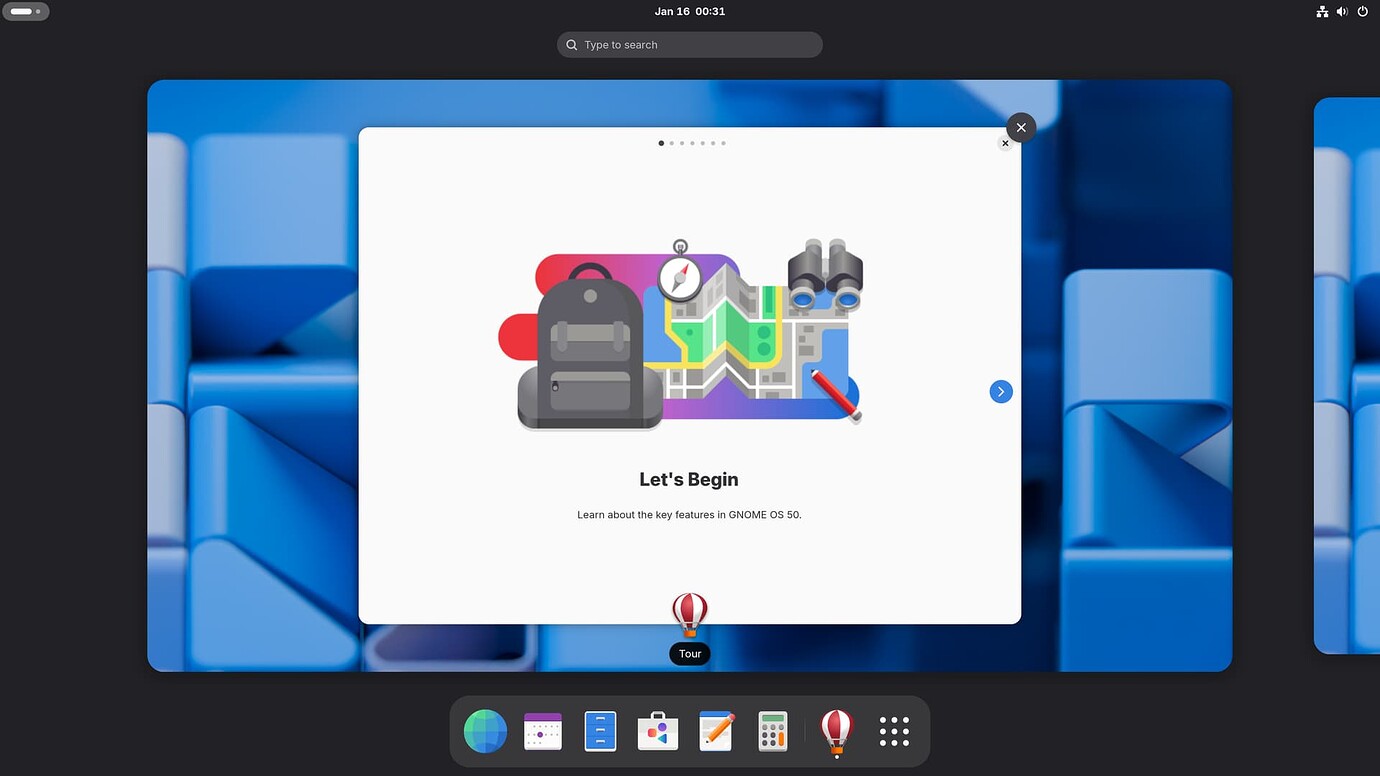Close the Tour window using dark round X
The height and width of the screenshot is (776, 1380).
pos(1020,128)
